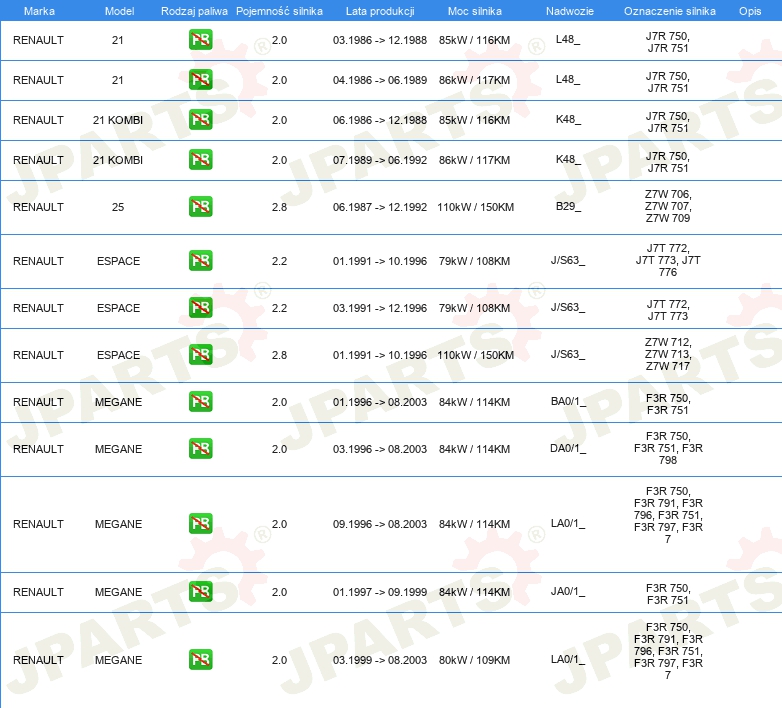The height and width of the screenshot is (708, 782).
Task: Click the F3R 750, F3R 751, F3R 798 engine cell
Action: [x=668, y=448]
